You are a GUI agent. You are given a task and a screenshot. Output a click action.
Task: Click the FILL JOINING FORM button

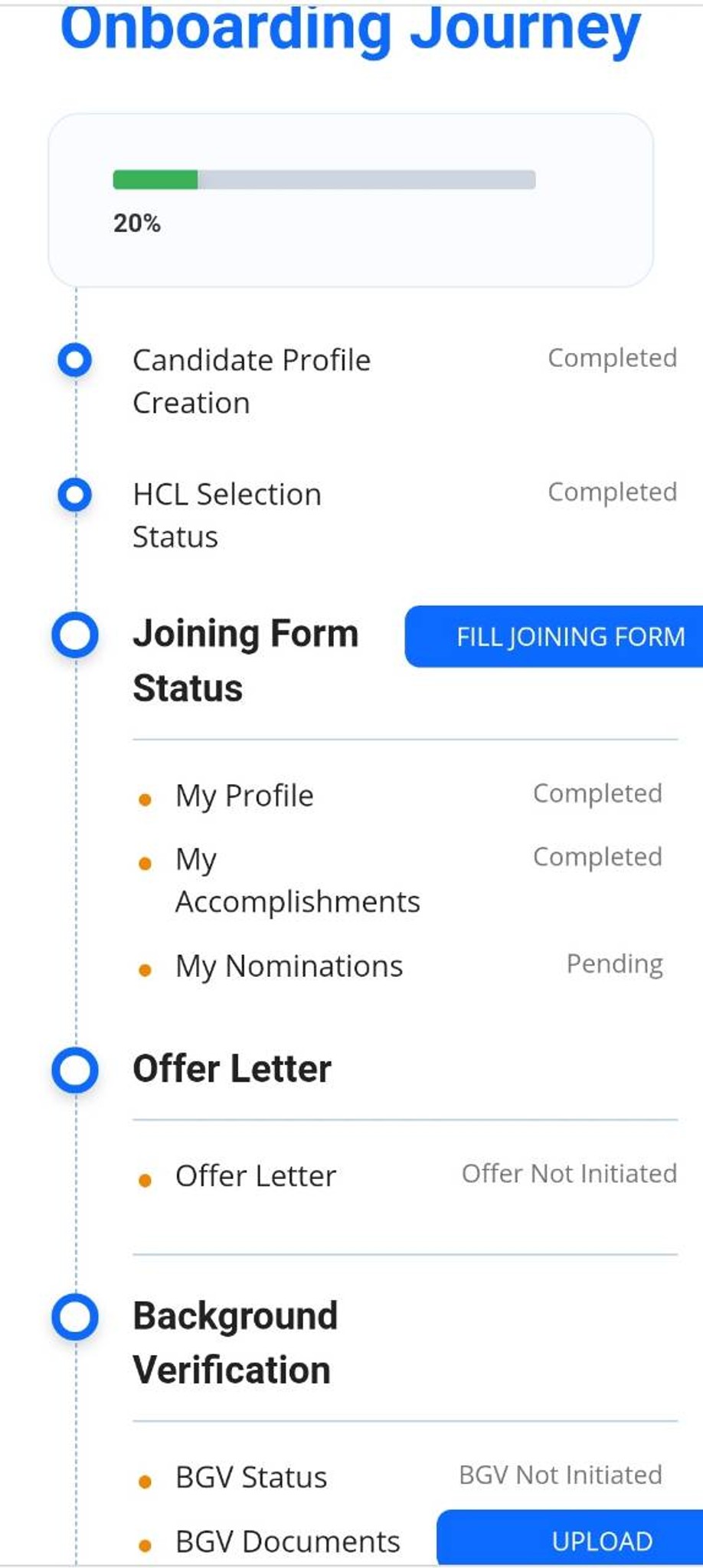554,636
